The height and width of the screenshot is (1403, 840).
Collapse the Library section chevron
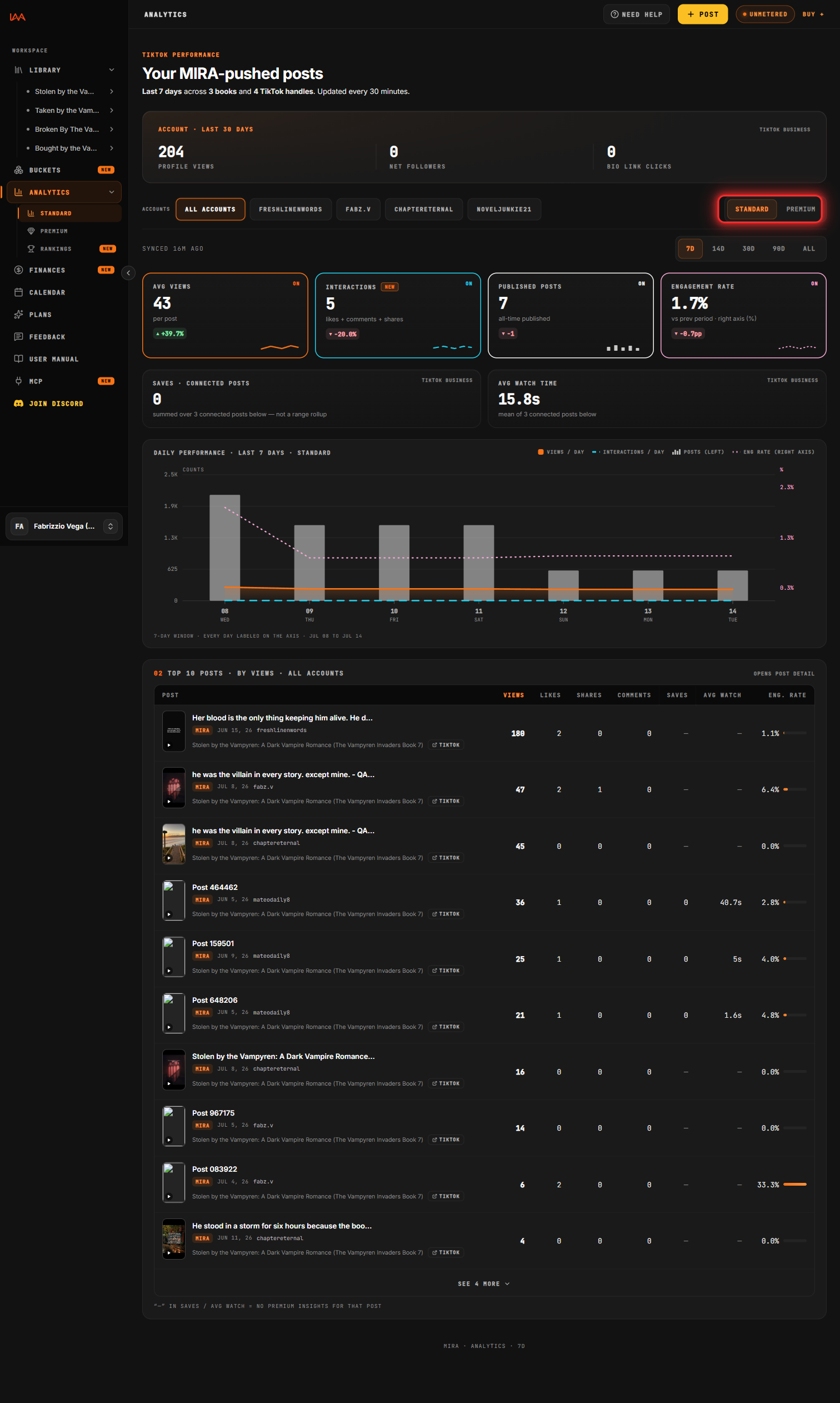coord(112,70)
